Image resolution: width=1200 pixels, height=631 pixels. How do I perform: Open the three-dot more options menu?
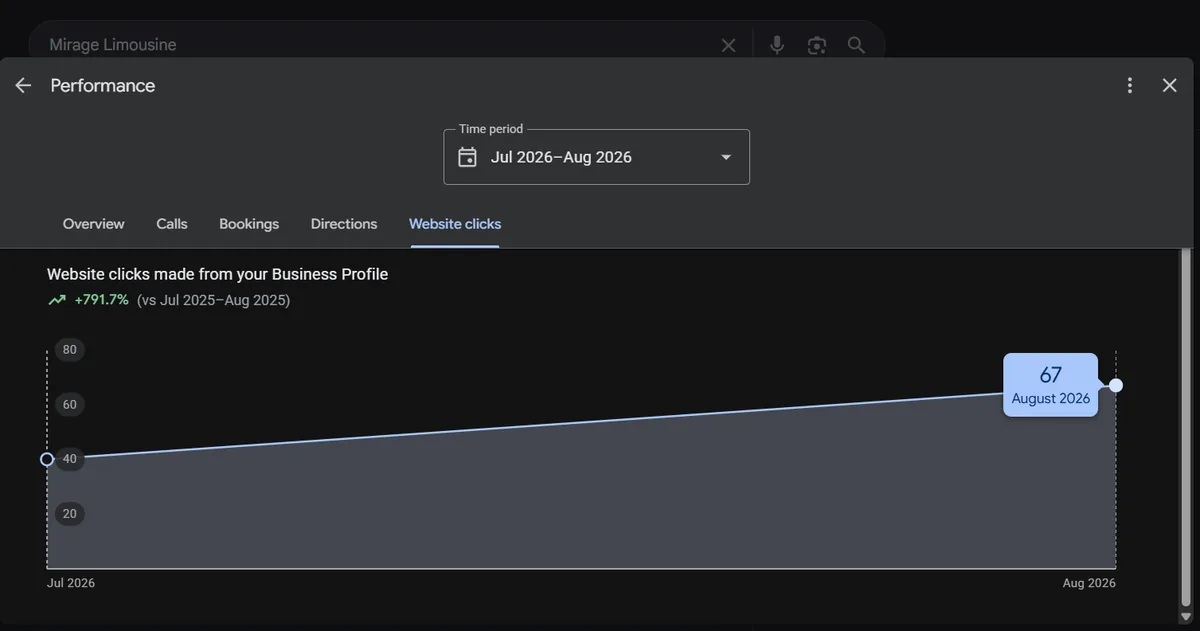click(x=1130, y=86)
